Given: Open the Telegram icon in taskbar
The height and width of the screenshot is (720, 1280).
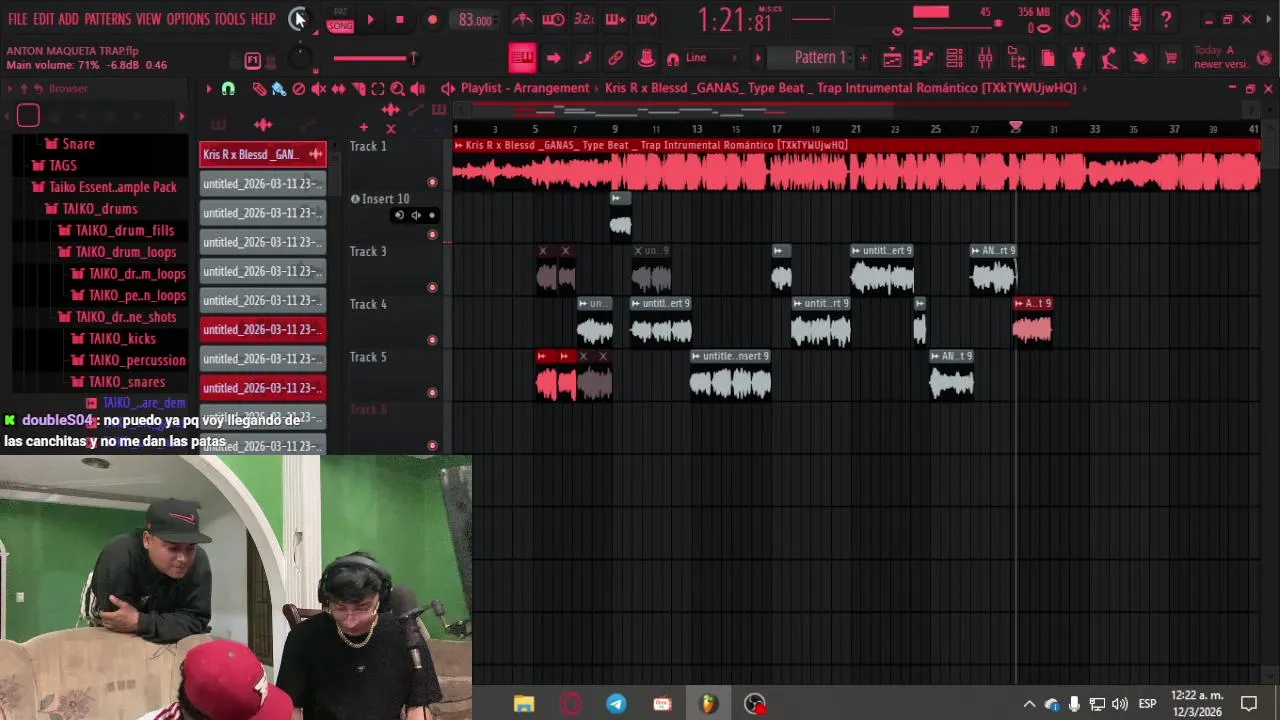Looking at the screenshot, I should (616, 704).
